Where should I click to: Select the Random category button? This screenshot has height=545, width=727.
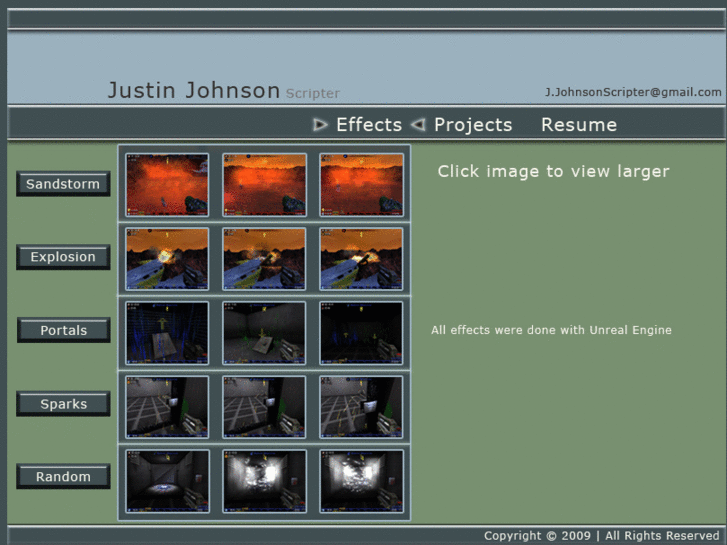[x=63, y=476]
